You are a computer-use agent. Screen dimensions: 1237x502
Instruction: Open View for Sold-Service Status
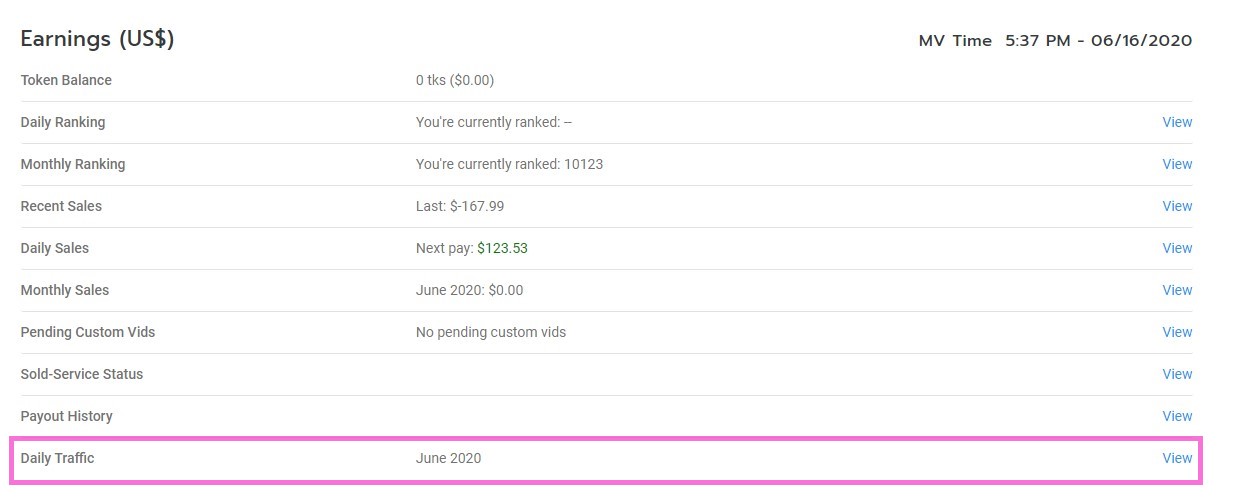pyautogui.click(x=1177, y=374)
